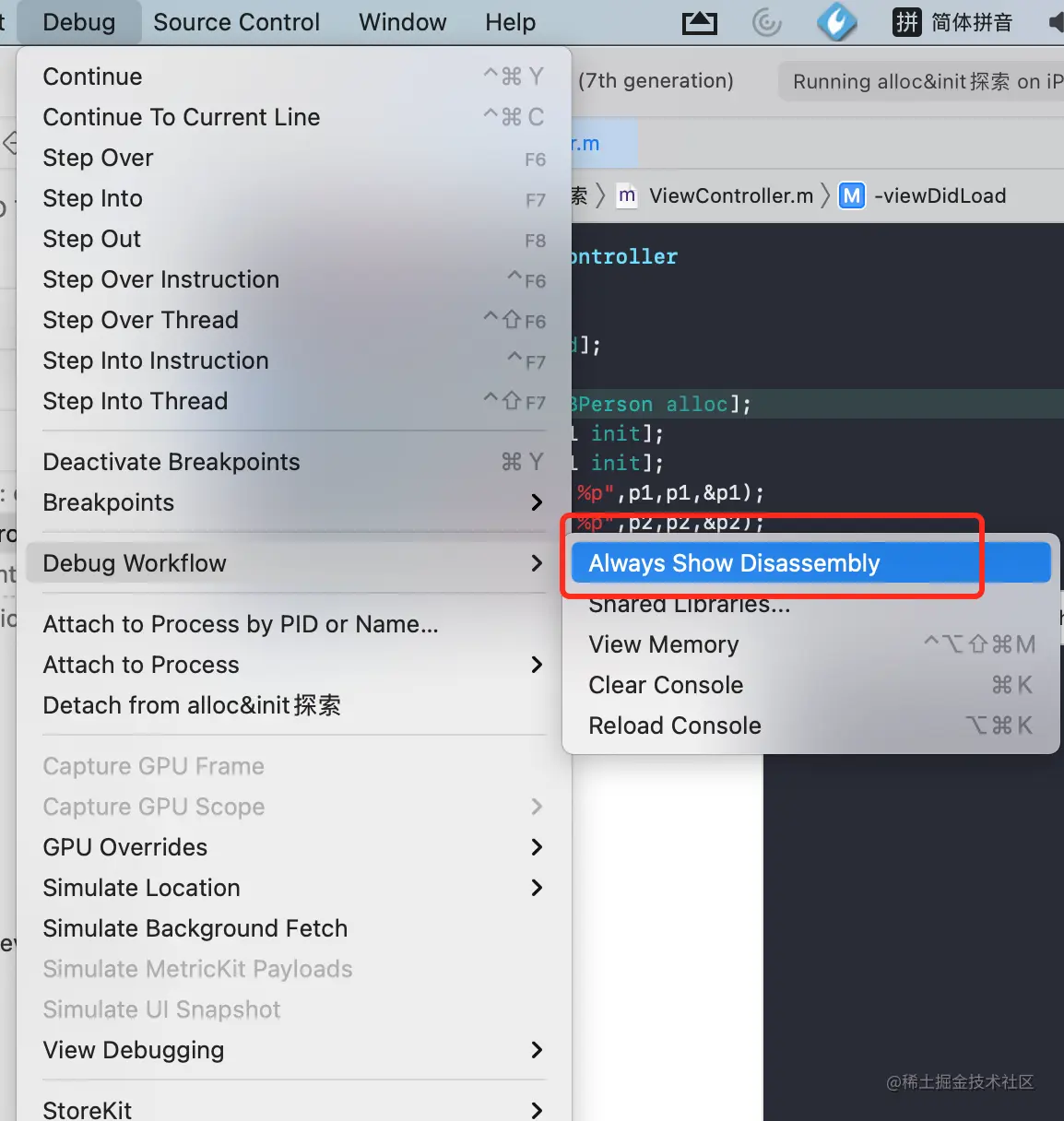Click the blue M method icon
Image resolution: width=1064 pixels, height=1121 pixels.
click(x=852, y=195)
